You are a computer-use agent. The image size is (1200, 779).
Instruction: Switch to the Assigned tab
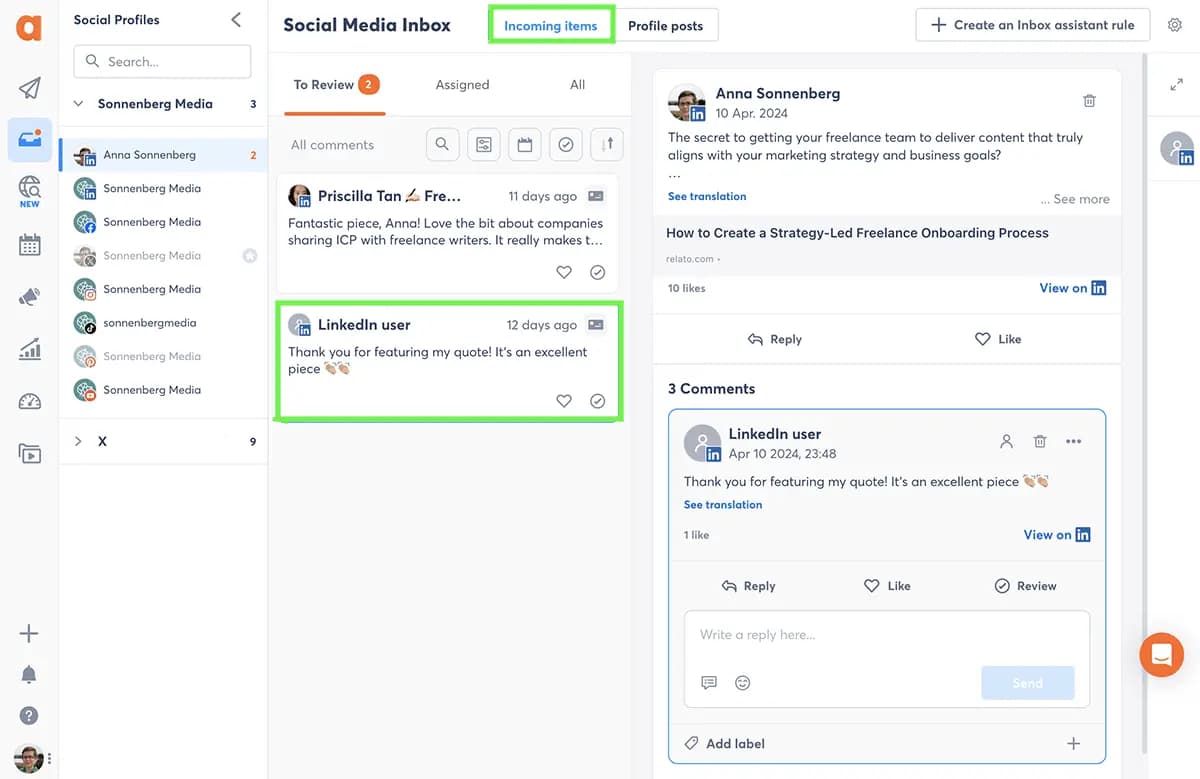pos(462,85)
